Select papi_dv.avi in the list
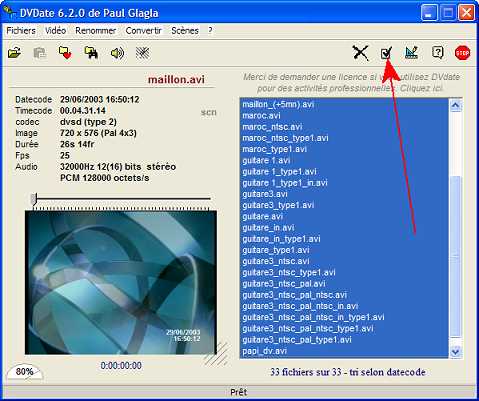Screen dimensions: 479x401 click(x=344, y=351)
